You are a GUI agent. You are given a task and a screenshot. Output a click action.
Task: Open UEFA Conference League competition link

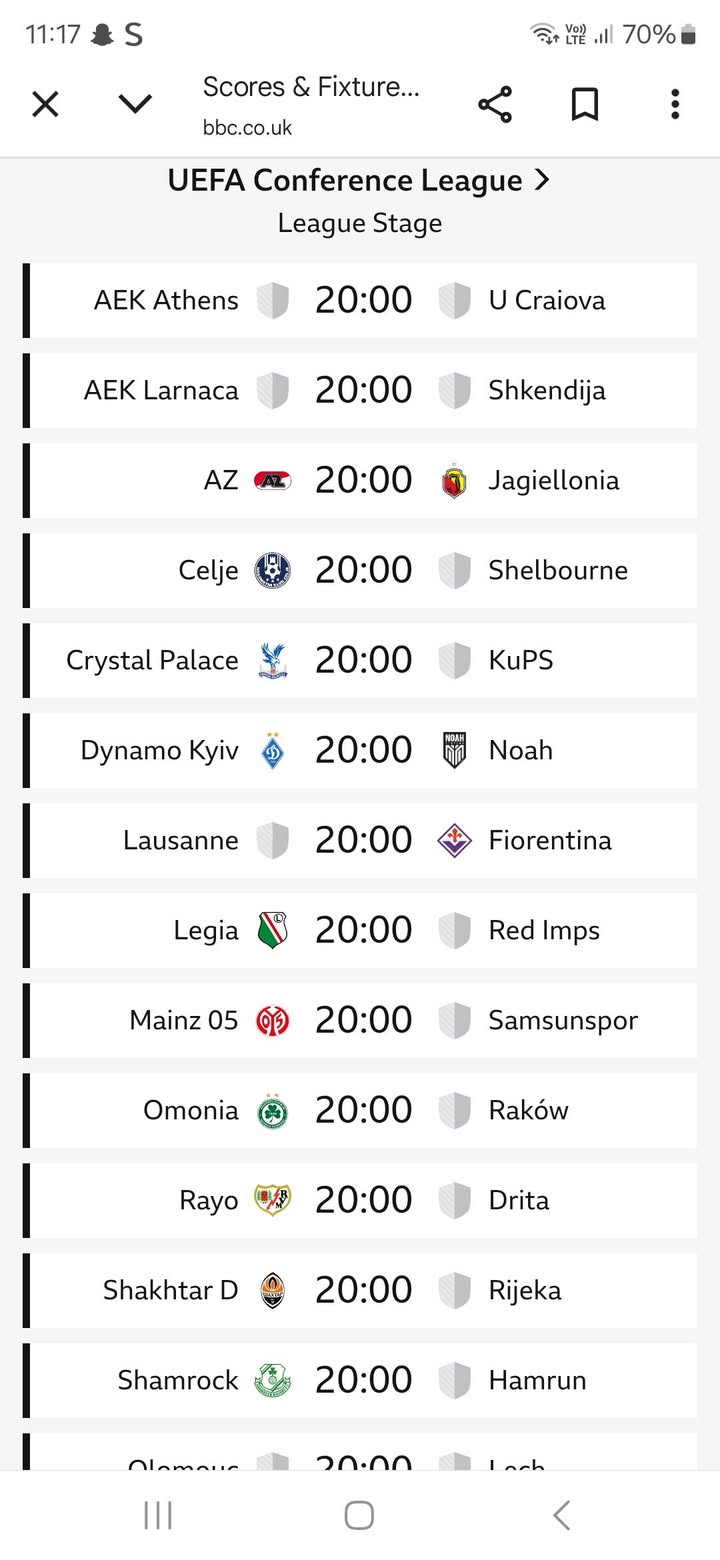[359, 181]
